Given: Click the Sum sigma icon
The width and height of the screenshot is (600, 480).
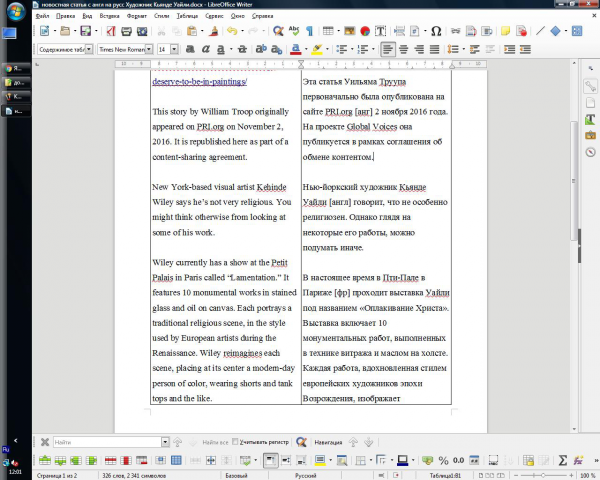Looking at the screenshot, I should (x=562, y=460).
